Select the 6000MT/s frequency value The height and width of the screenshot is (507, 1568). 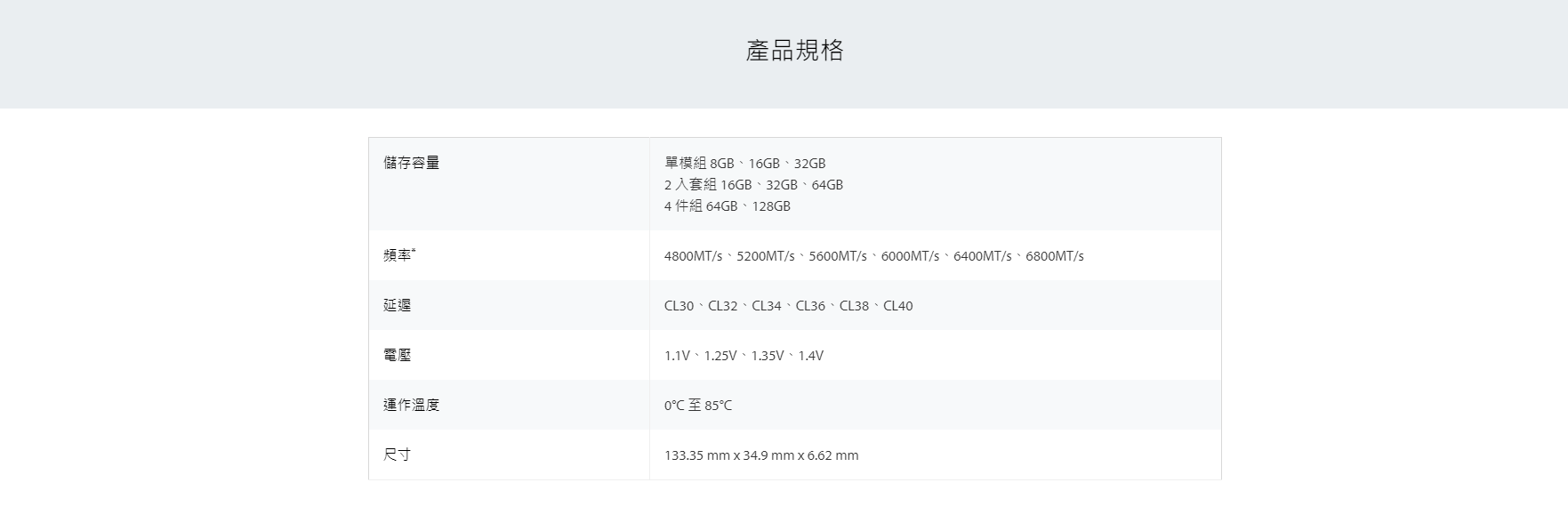click(x=910, y=256)
